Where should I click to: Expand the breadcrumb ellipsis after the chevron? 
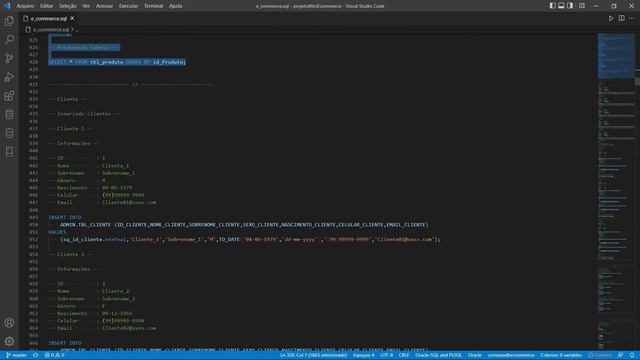(77, 30)
